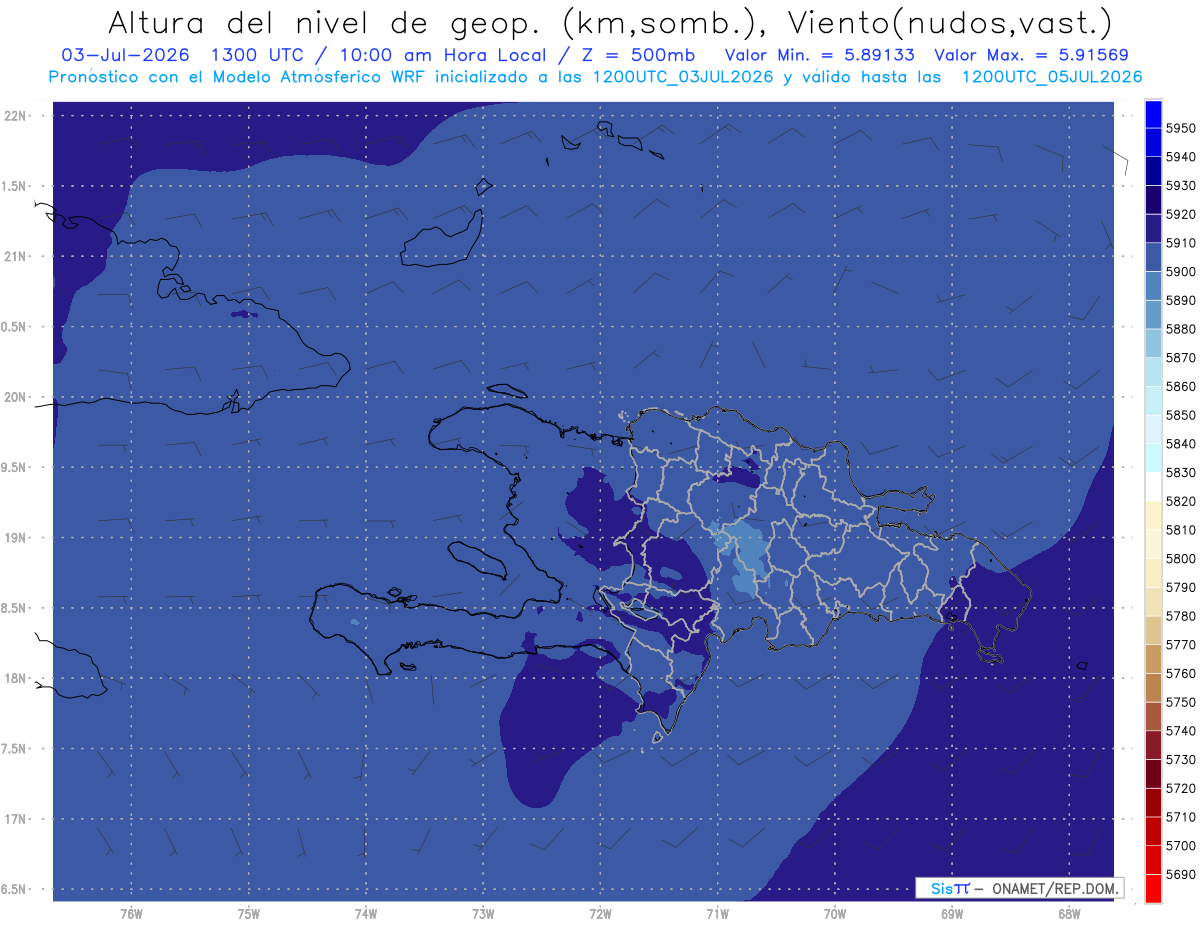The width and height of the screenshot is (1200, 927).
Task: Click the '1.5N' latitude label
Action: [x=14, y=186]
